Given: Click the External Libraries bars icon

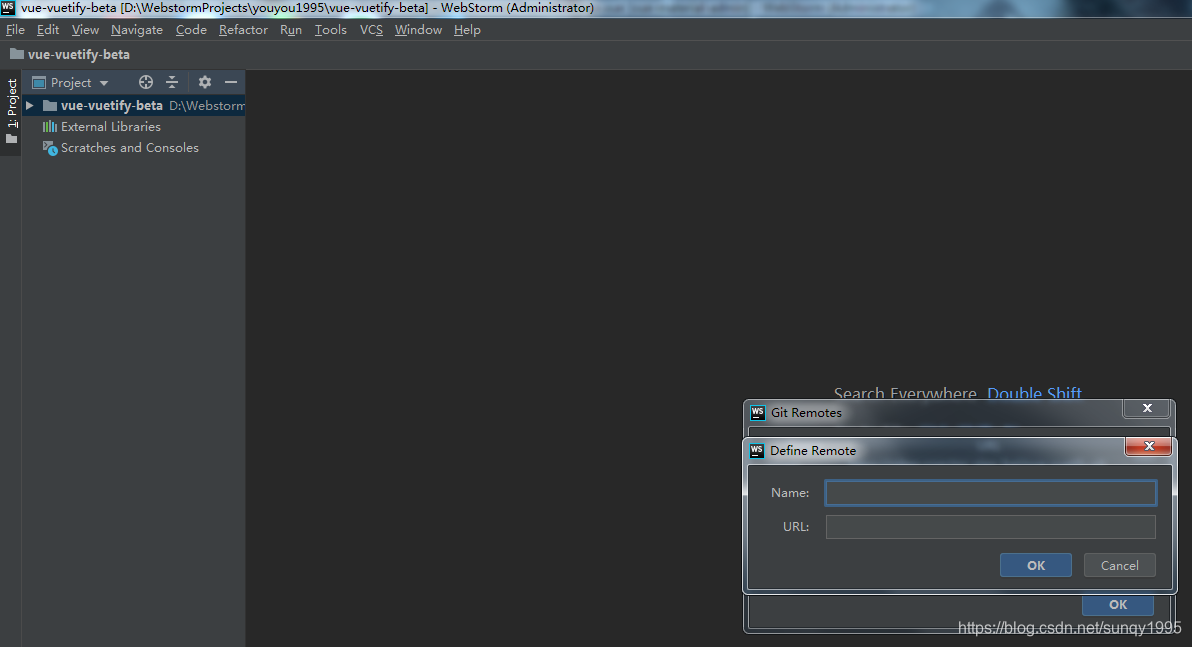Looking at the screenshot, I should pyautogui.click(x=49, y=126).
